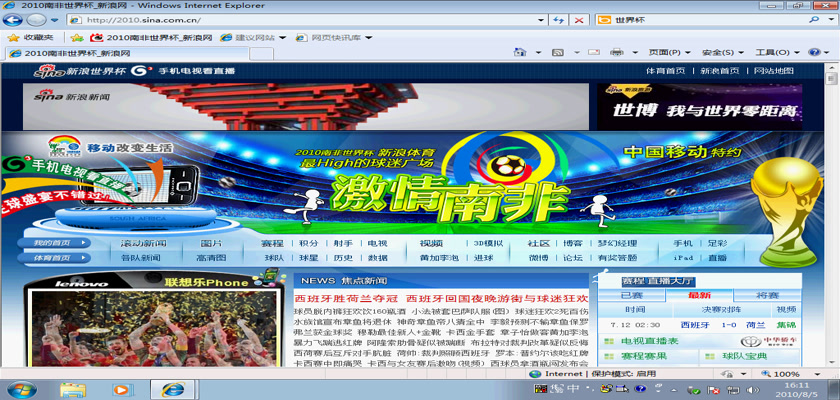This screenshot has height=400, width=840.
Task: Expand the 安全(S) Safety dropdown menu
Action: (x=718, y=52)
